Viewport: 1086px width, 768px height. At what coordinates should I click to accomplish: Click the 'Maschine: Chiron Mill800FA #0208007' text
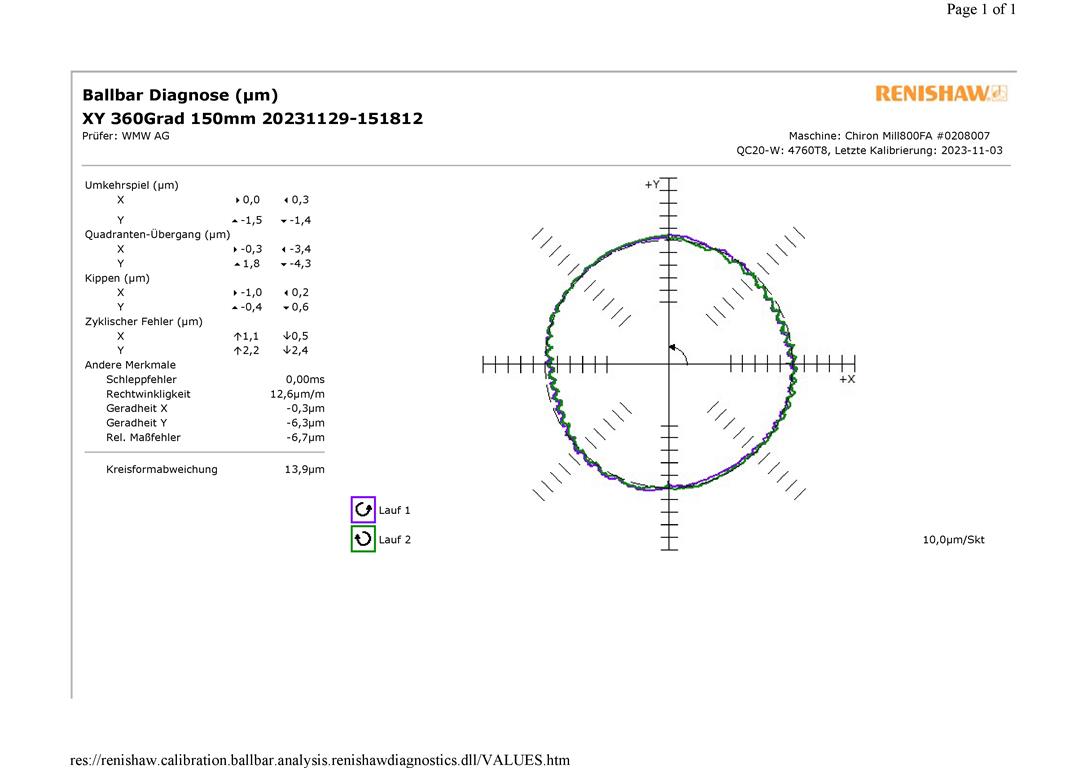889,136
